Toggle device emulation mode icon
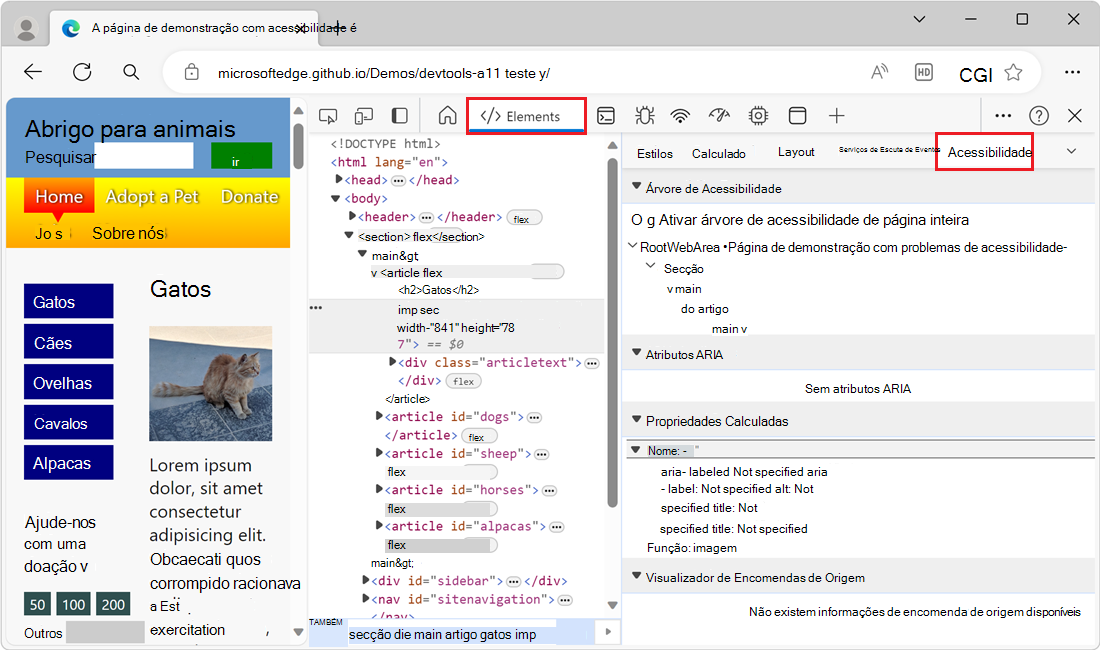Screen dimensions: 1100x650 (x=364, y=116)
